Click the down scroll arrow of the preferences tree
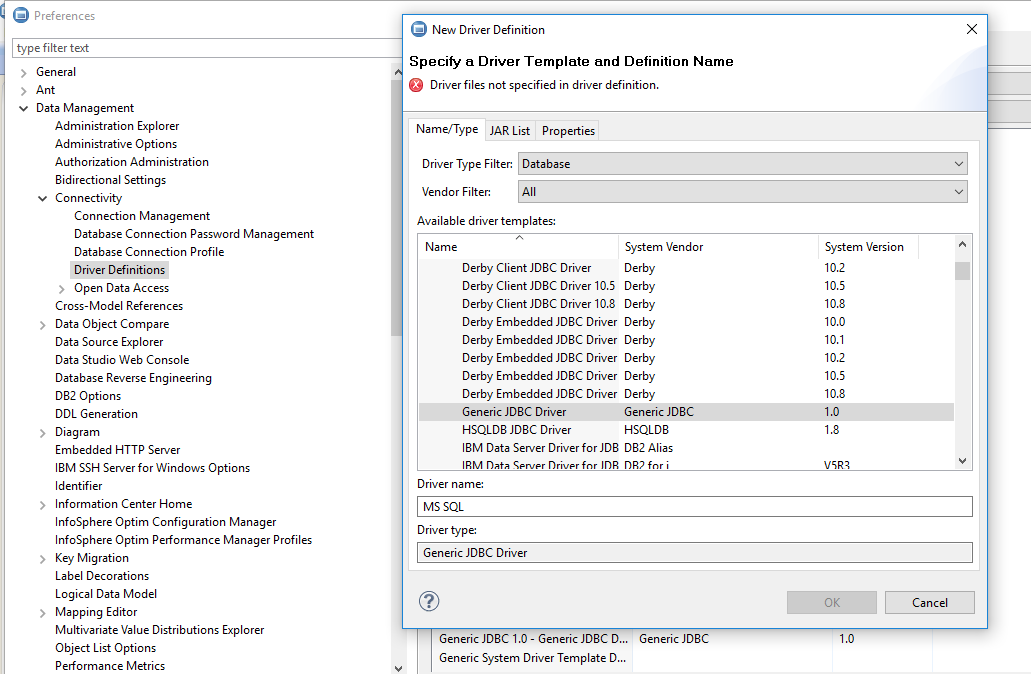 click(398, 666)
